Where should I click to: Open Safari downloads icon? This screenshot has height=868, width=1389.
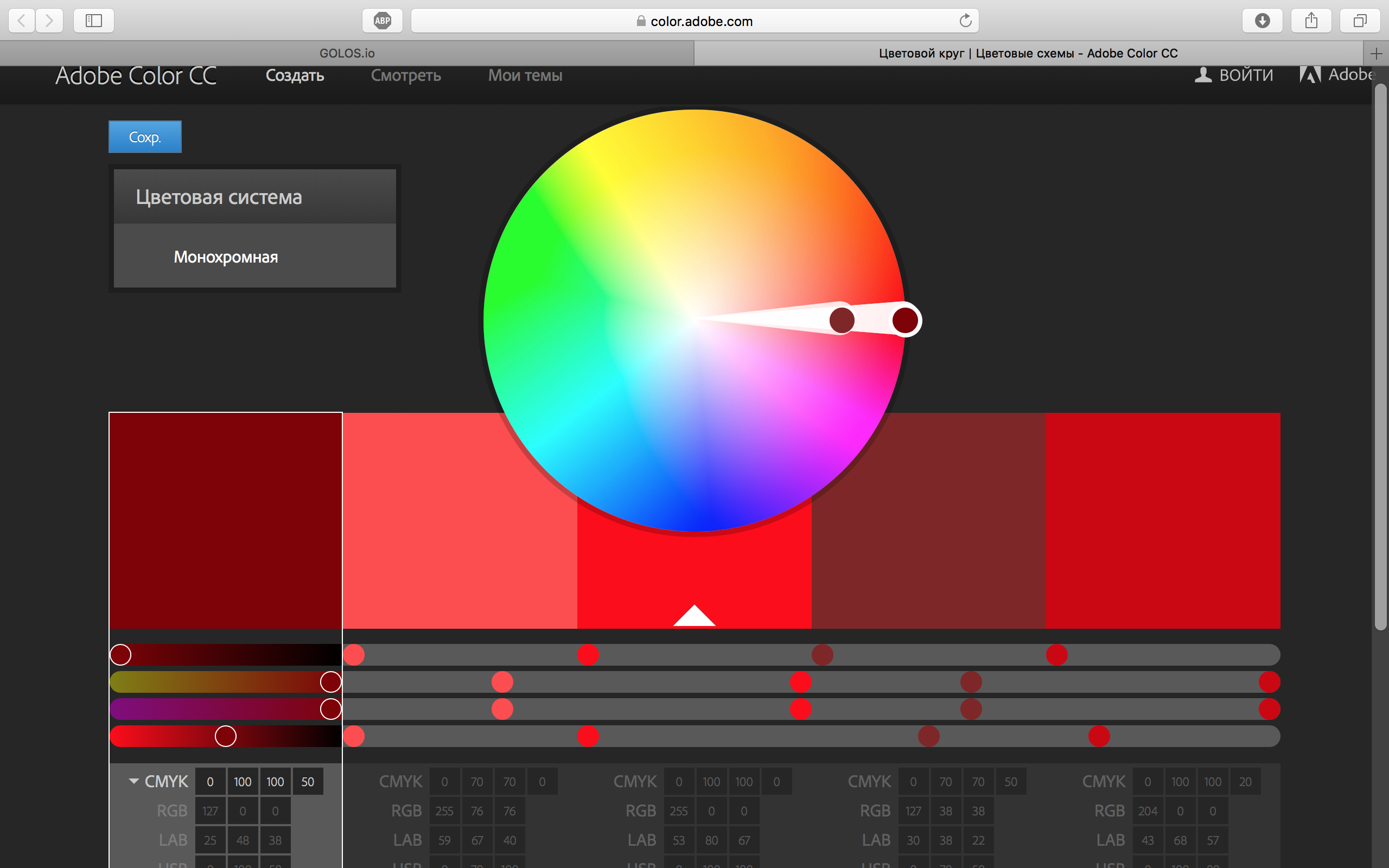tap(1262, 21)
